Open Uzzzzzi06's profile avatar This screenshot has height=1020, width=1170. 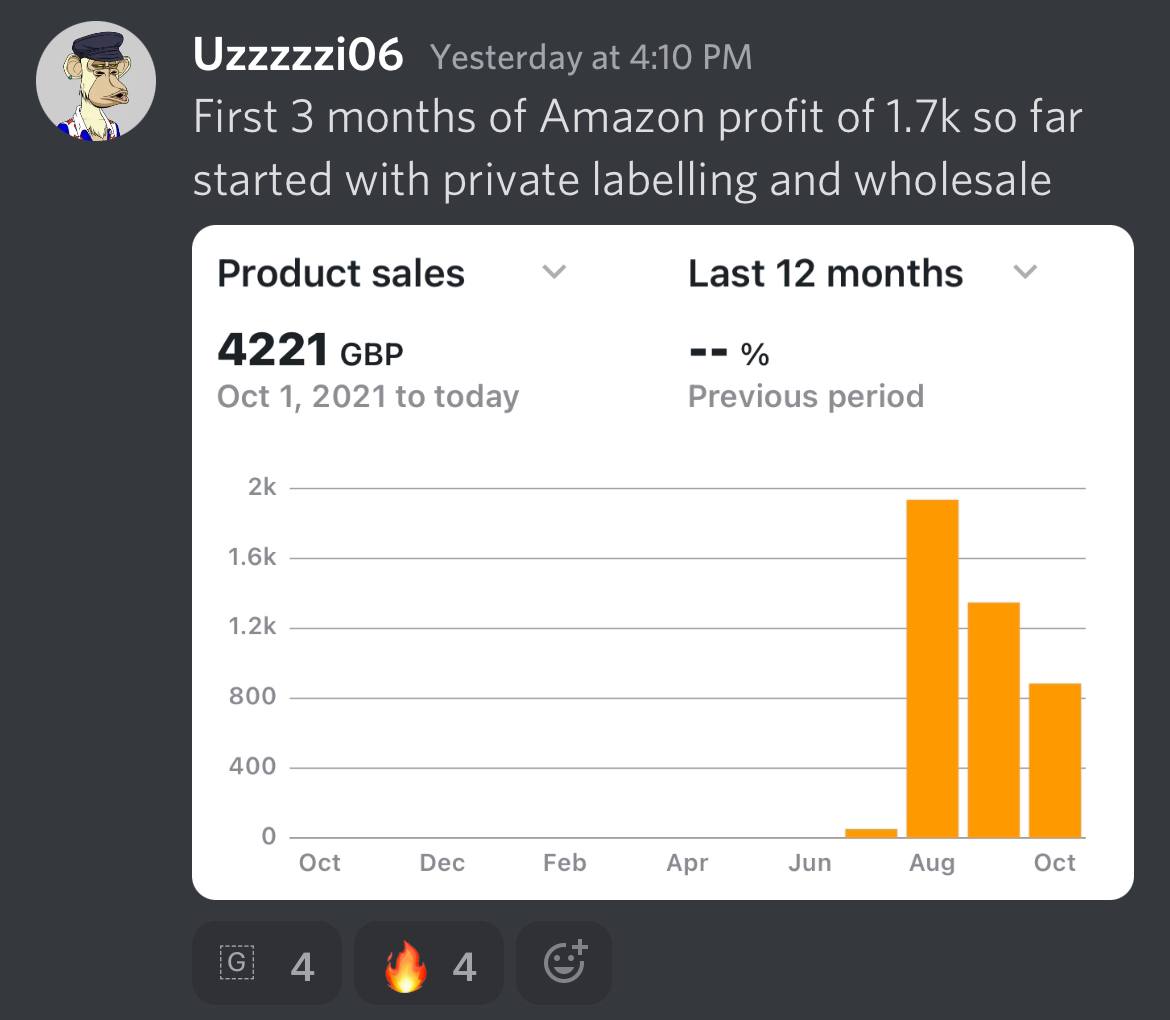tap(96, 81)
